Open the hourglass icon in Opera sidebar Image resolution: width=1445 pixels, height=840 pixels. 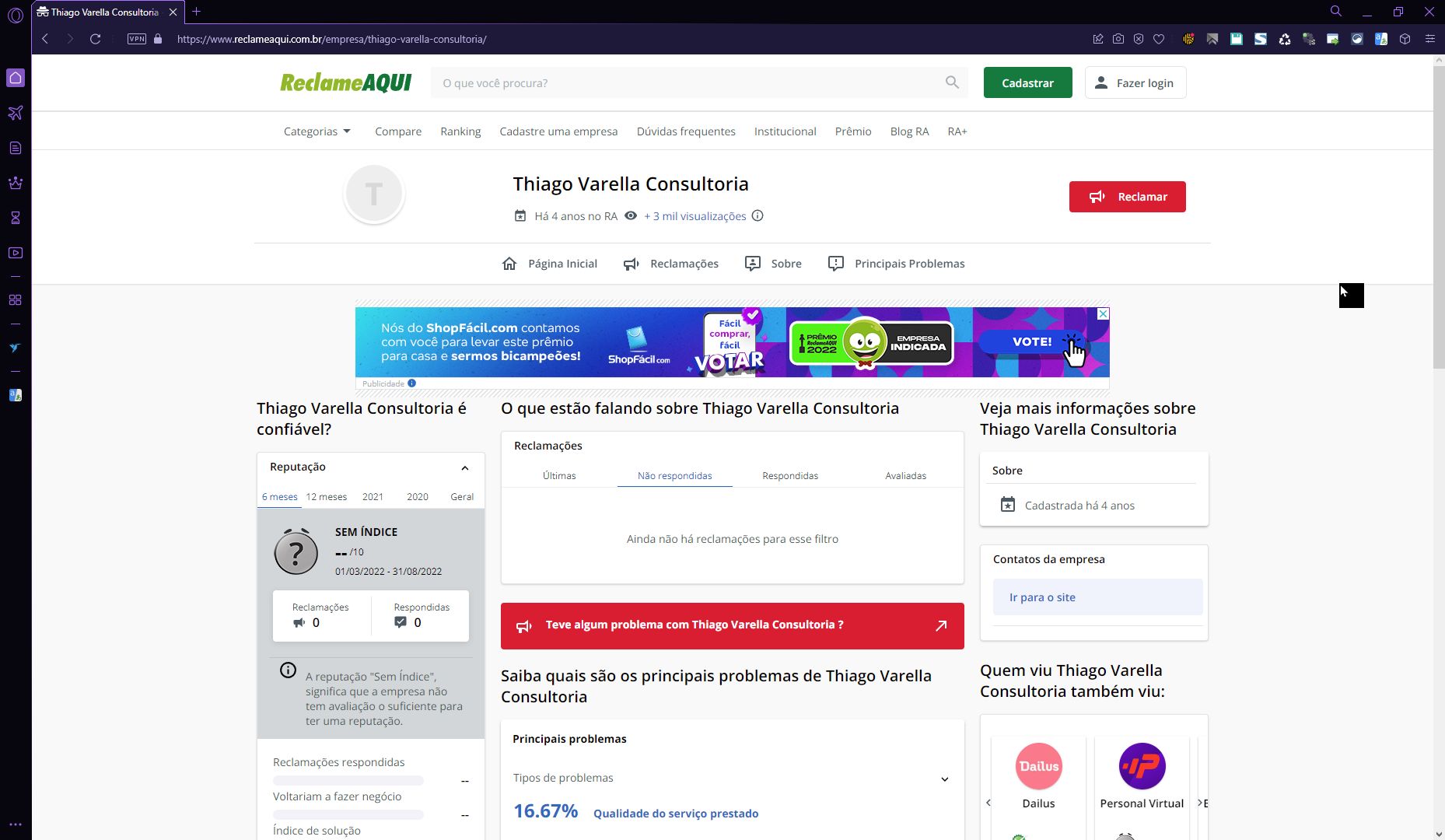[x=16, y=218]
